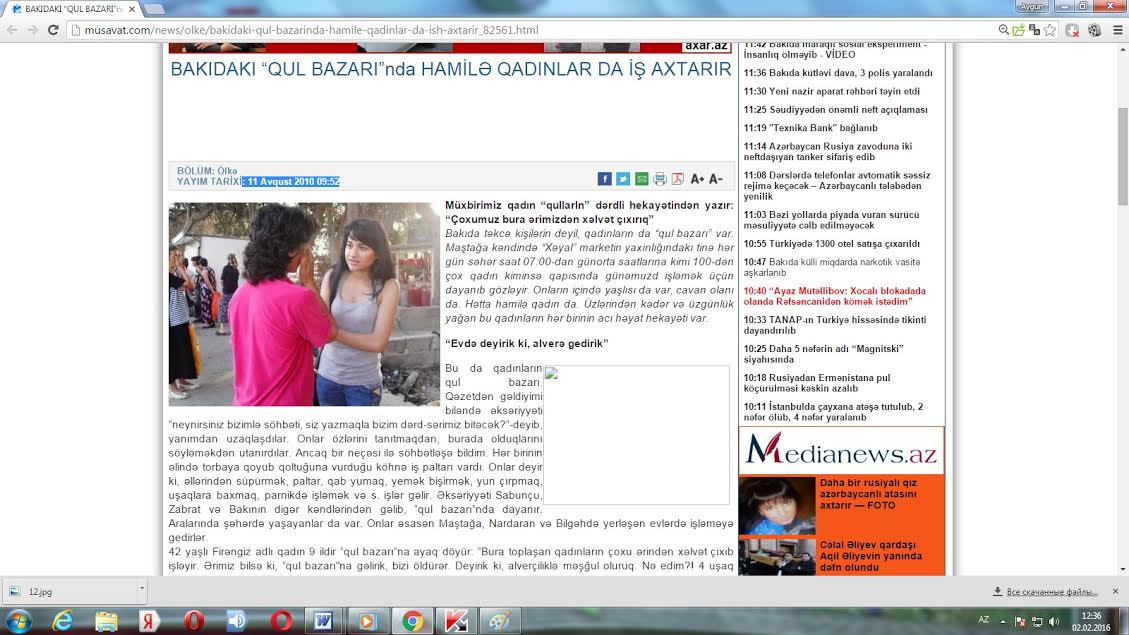The width and height of the screenshot is (1129, 635).
Task: Share article on Facebook
Action: (604, 179)
